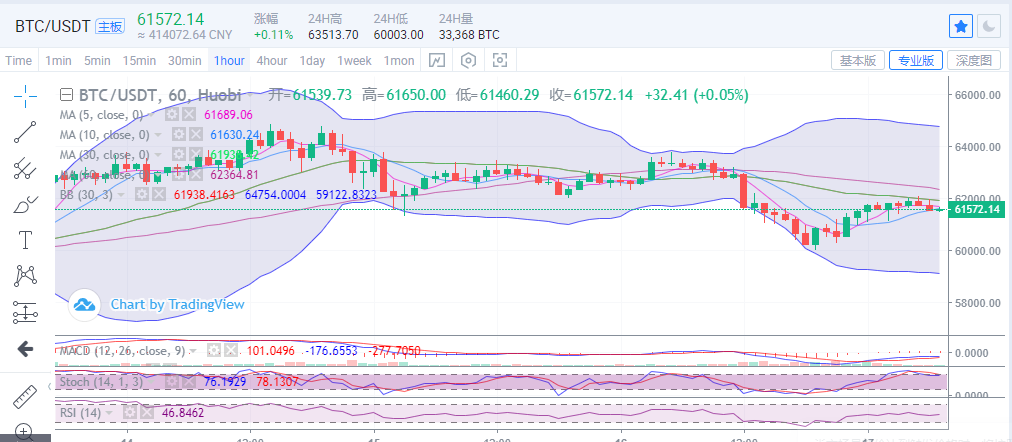Select the 1day interval

(x=312, y=61)
